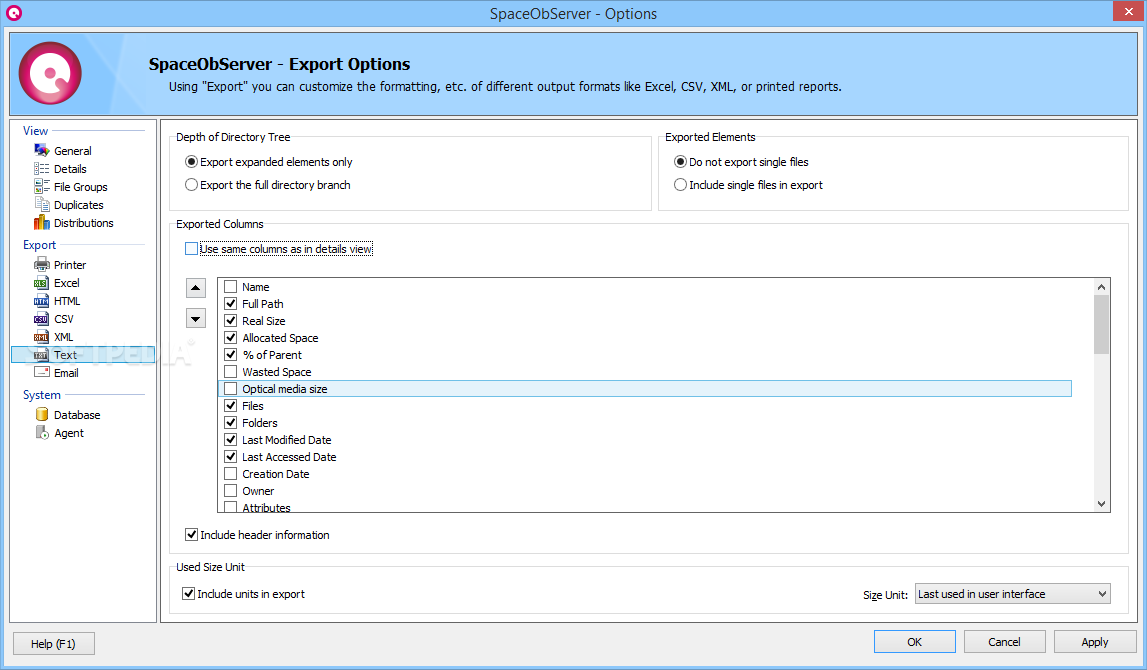Uncheck the Last Accessed Date column

[230, 456]
